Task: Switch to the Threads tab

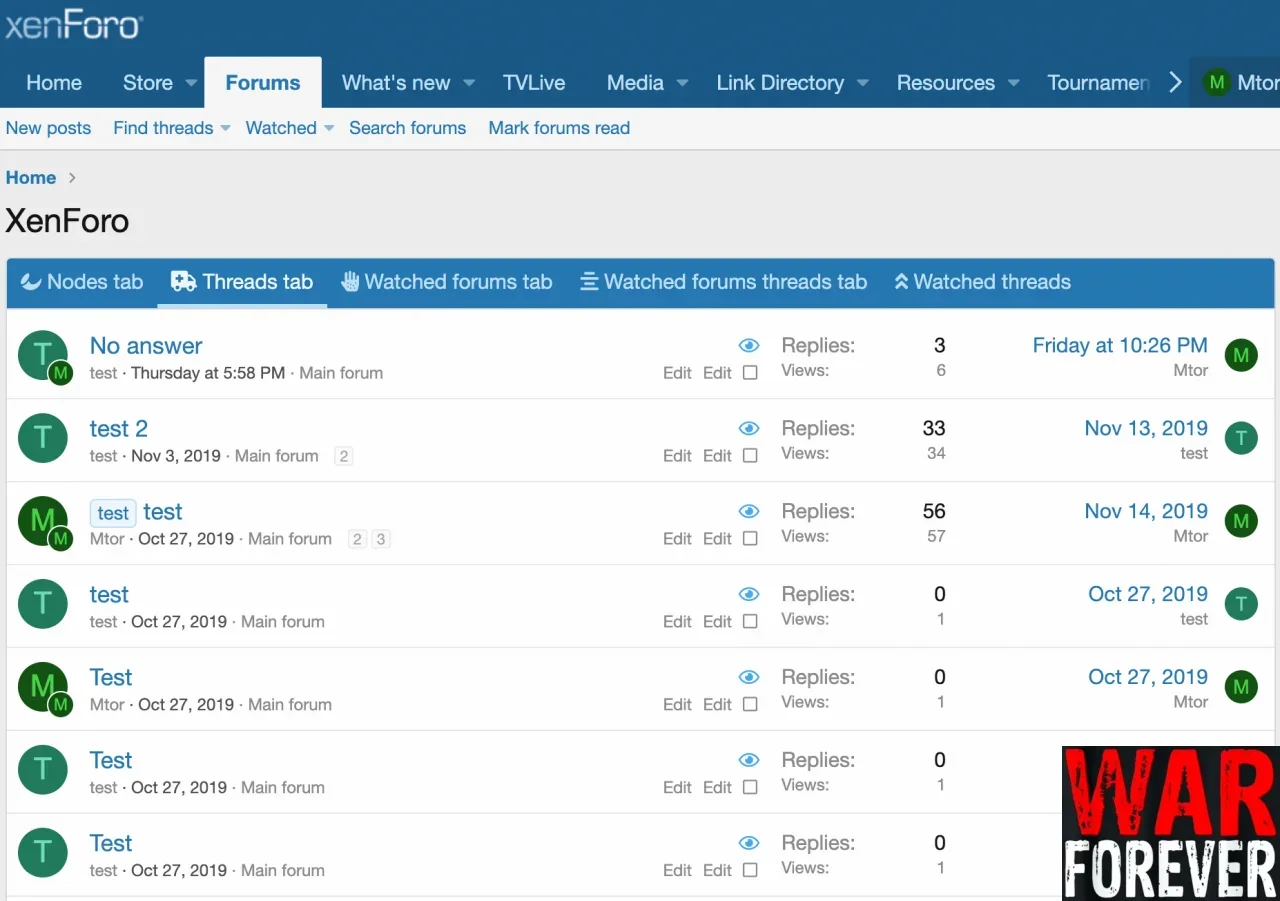Action: pyautogui.click(x=242, y=282)
